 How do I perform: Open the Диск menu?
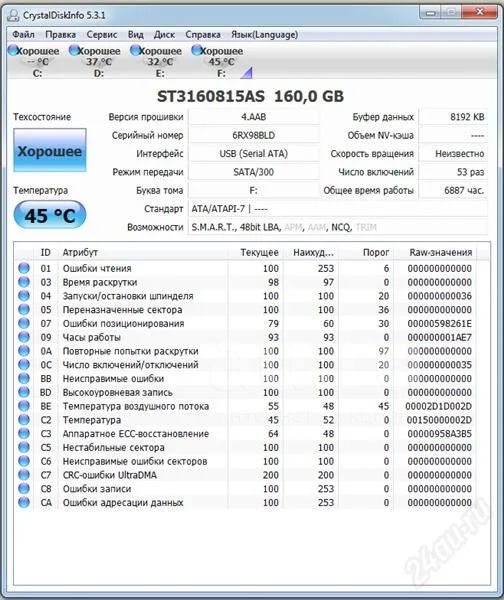[164, 34]
